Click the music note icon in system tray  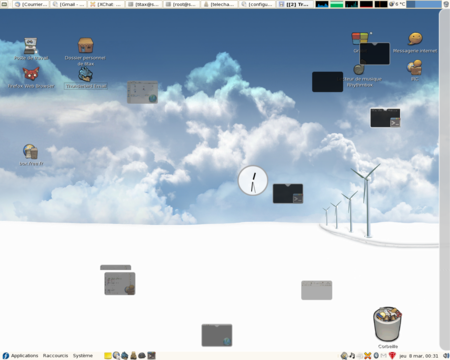[352, 356]
